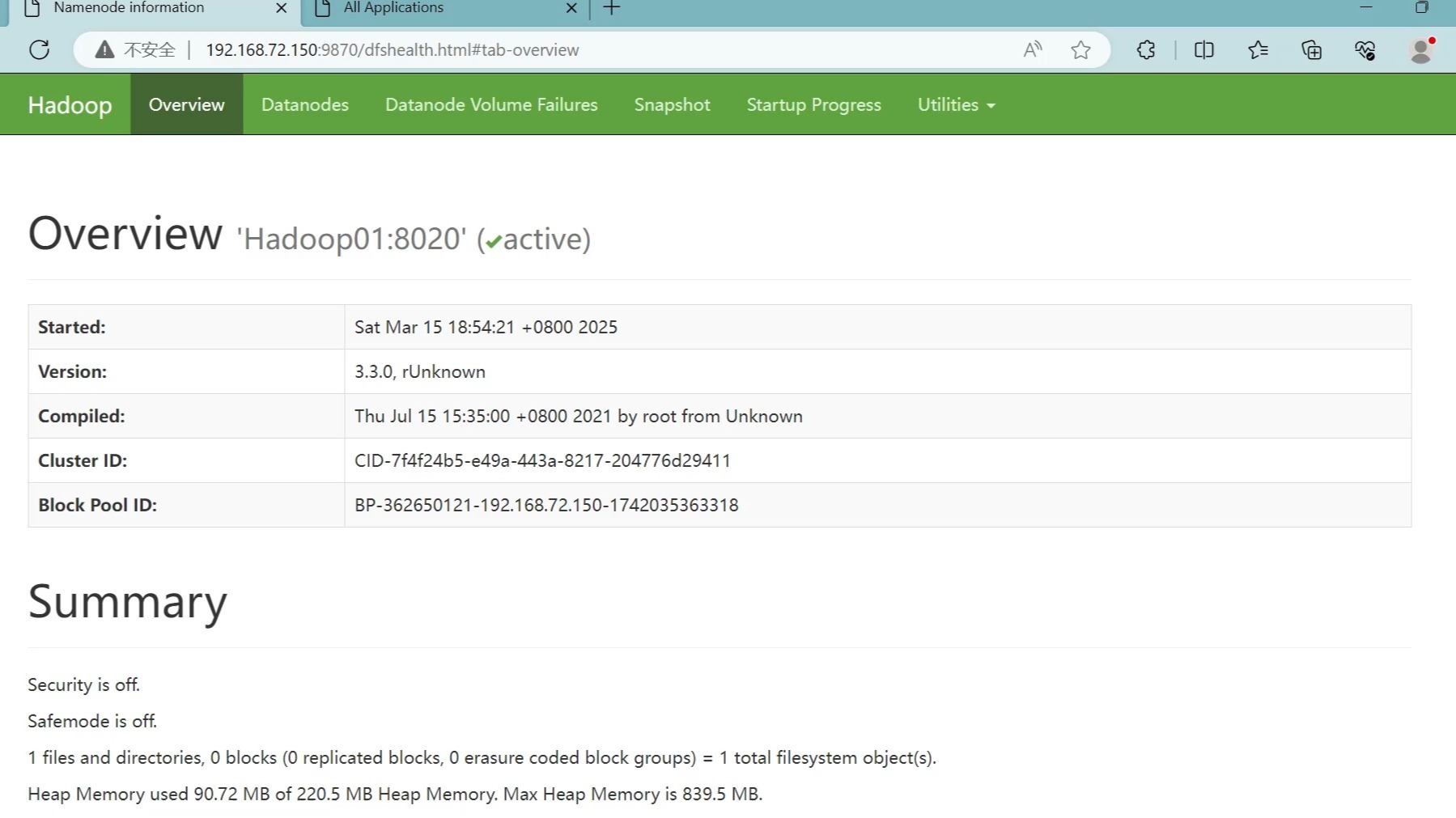Open browser essentials heart icon
Viewport: 1456px width, 818px height.
(x=1365, y=50)
